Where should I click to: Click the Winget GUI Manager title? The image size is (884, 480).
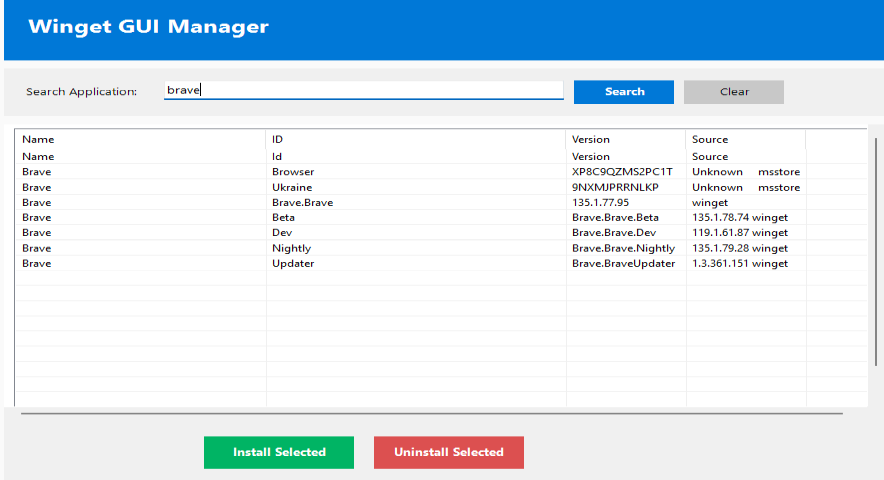click(x=148, y=27)
